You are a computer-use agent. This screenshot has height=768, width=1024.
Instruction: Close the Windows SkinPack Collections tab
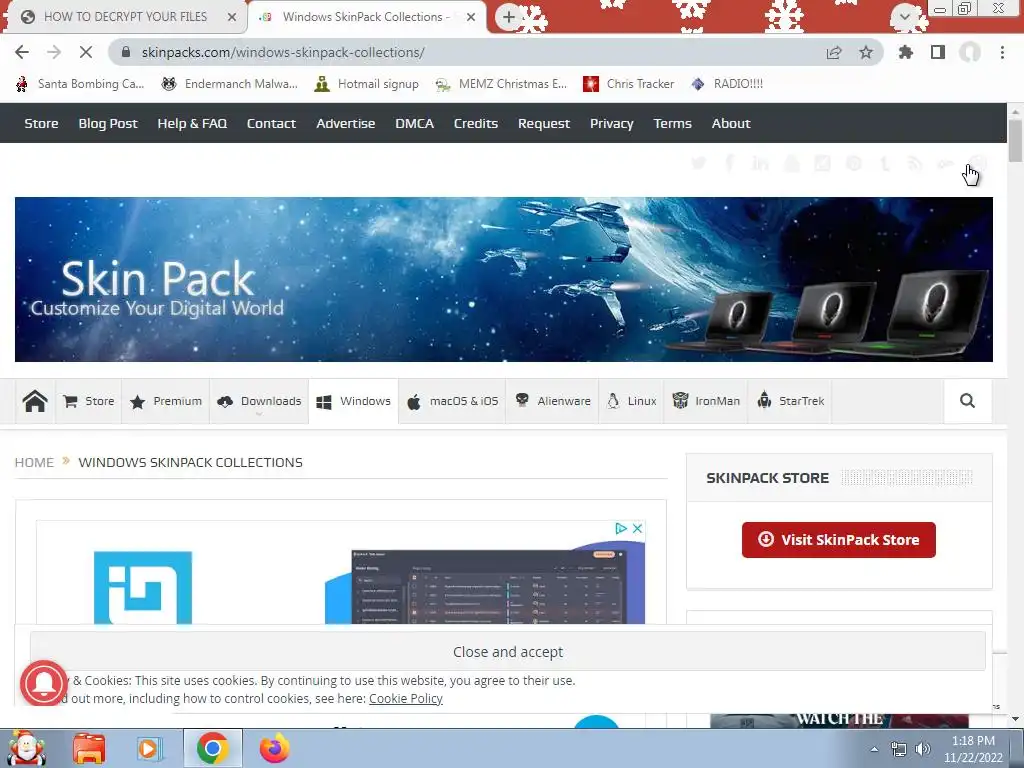471,17
